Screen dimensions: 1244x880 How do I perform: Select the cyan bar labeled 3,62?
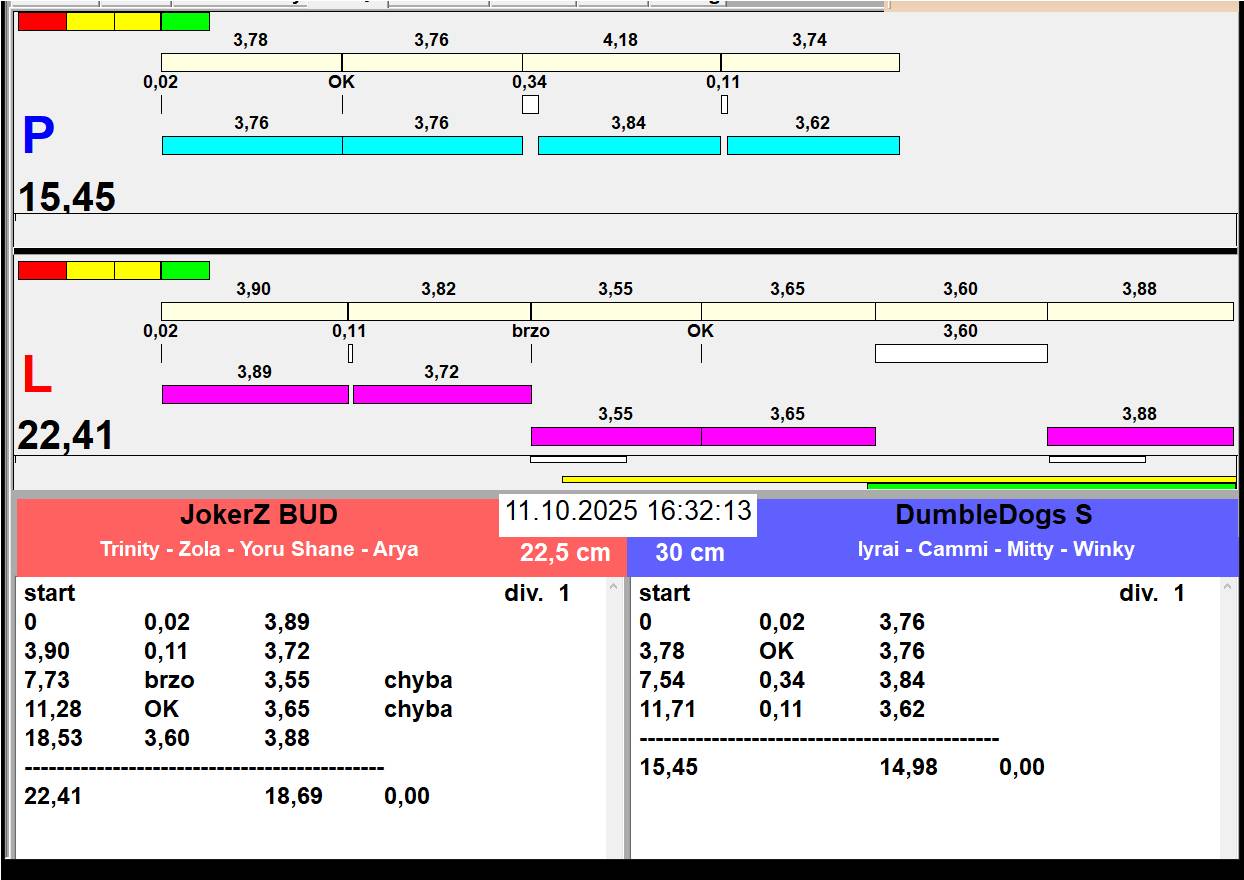point(813,145)
